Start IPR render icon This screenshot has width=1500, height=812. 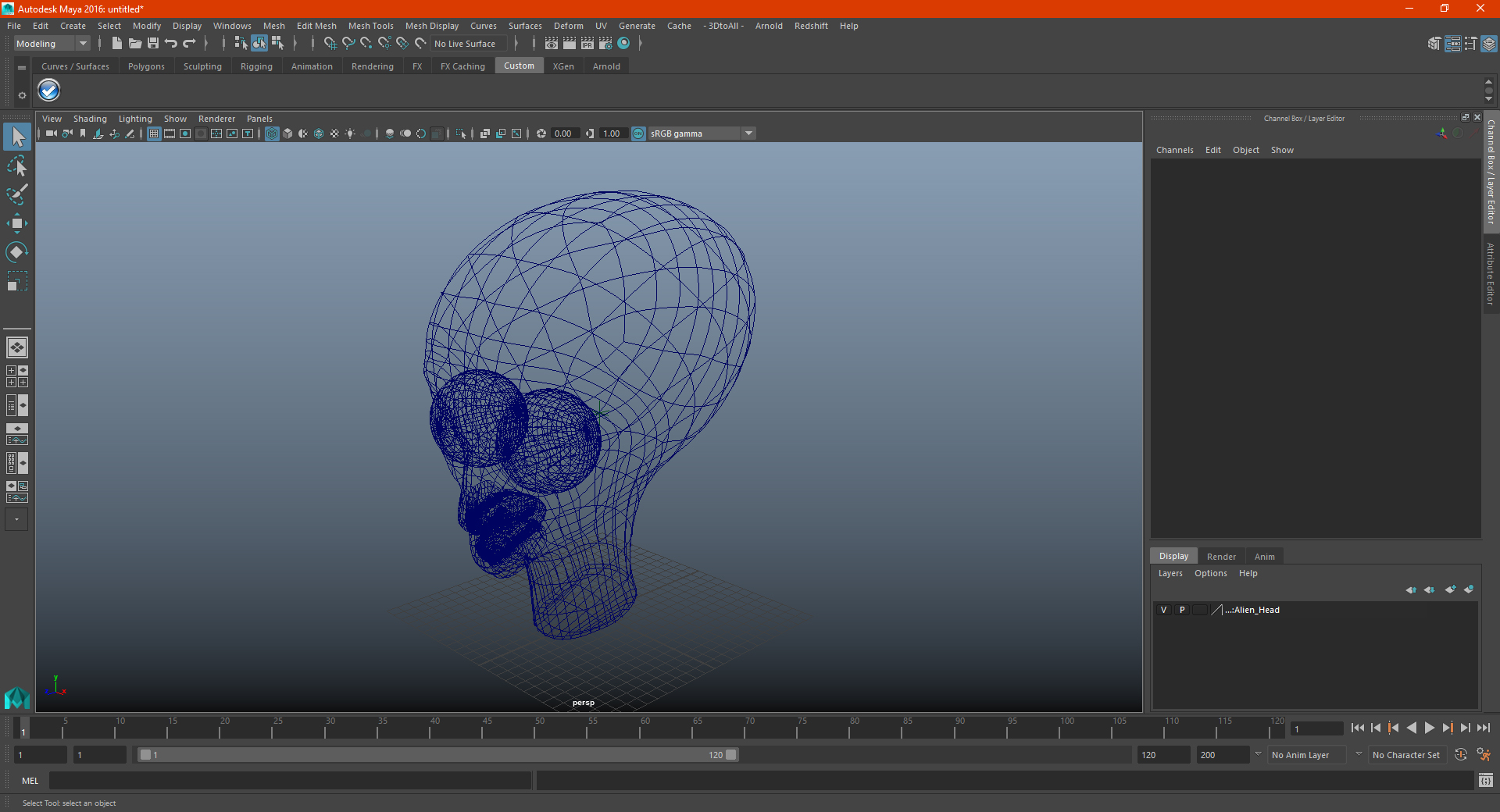(x=587, y=44)
